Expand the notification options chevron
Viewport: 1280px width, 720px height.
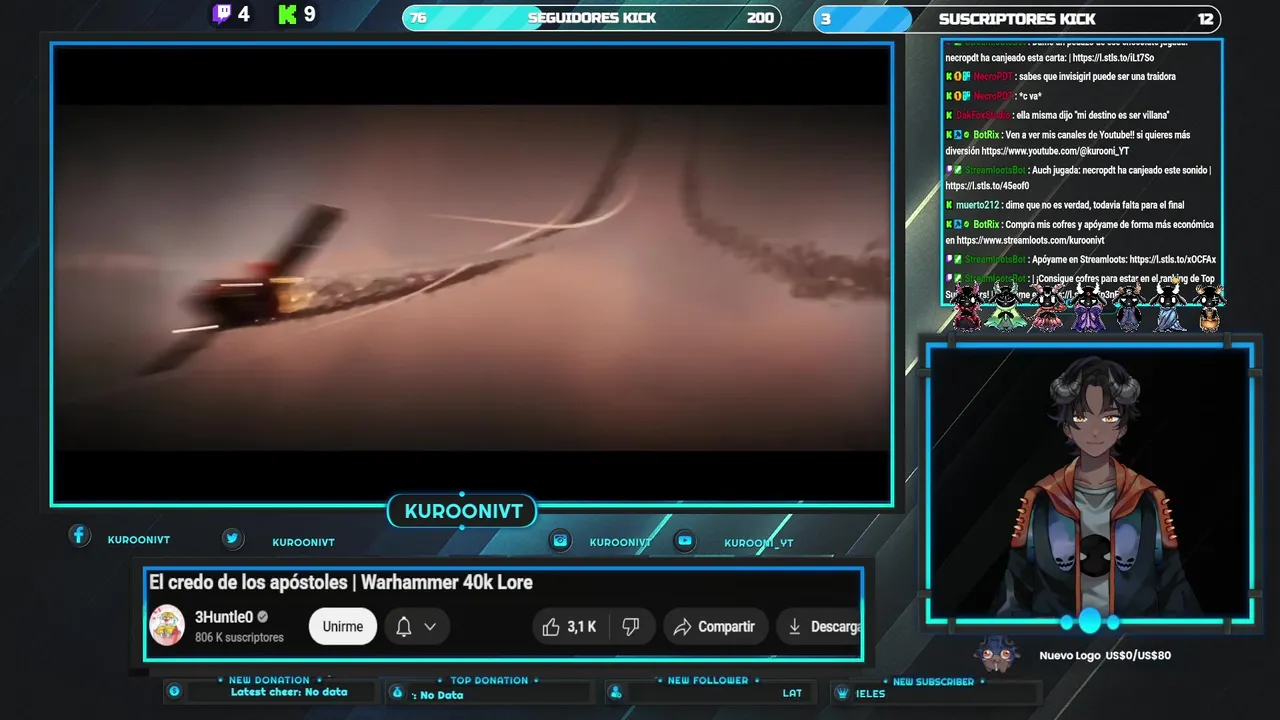(430, 627)
